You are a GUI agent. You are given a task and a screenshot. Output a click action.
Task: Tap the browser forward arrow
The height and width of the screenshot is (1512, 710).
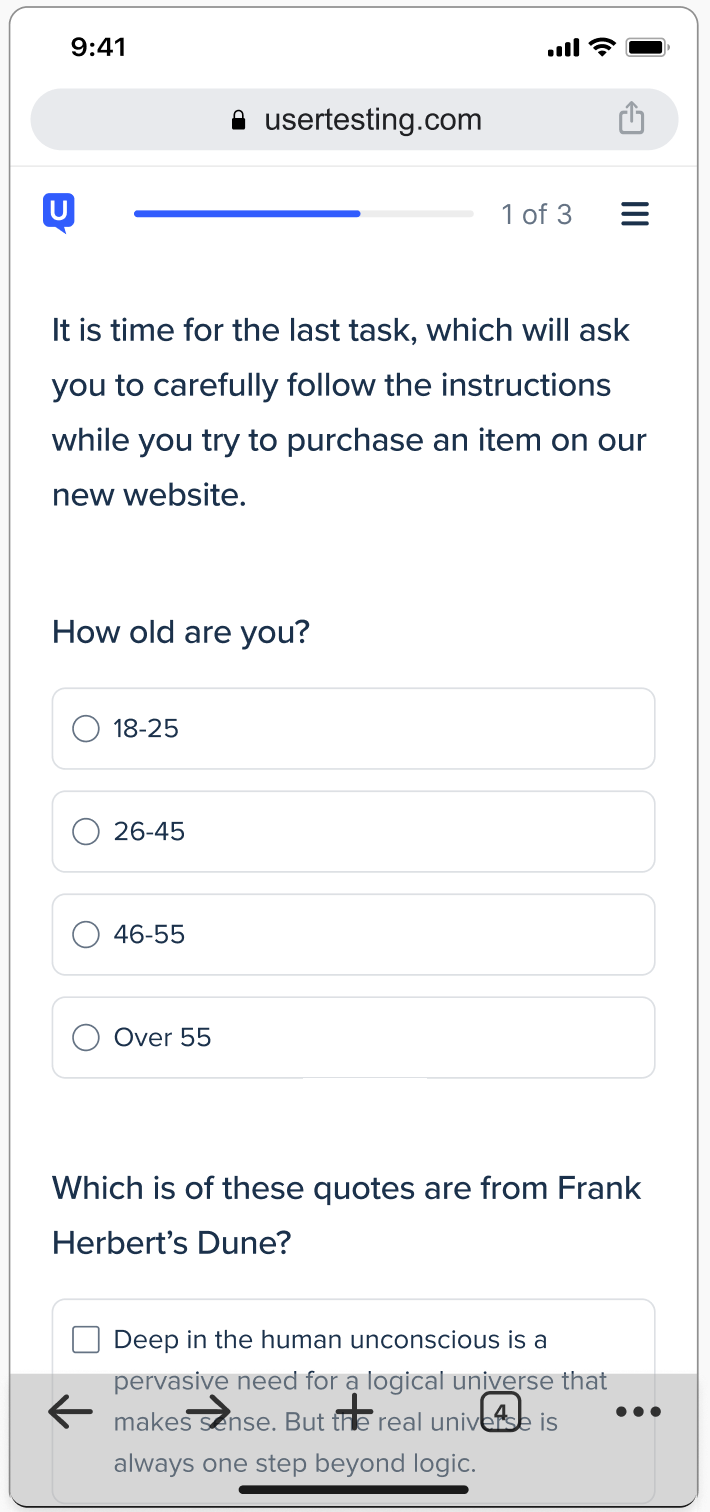click(x=208, y=1412)
